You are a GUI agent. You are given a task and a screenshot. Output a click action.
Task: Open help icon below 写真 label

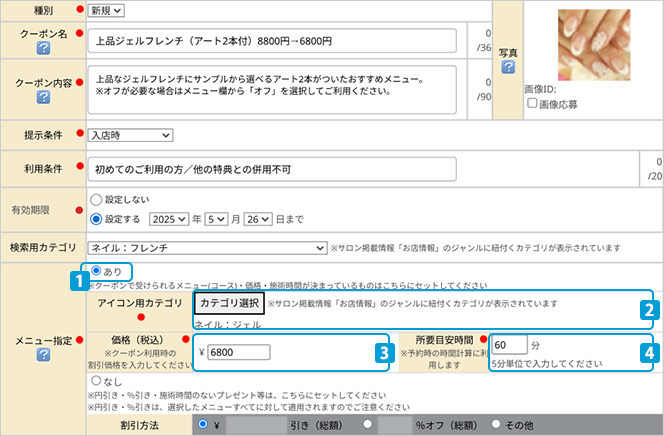point(508,67)
